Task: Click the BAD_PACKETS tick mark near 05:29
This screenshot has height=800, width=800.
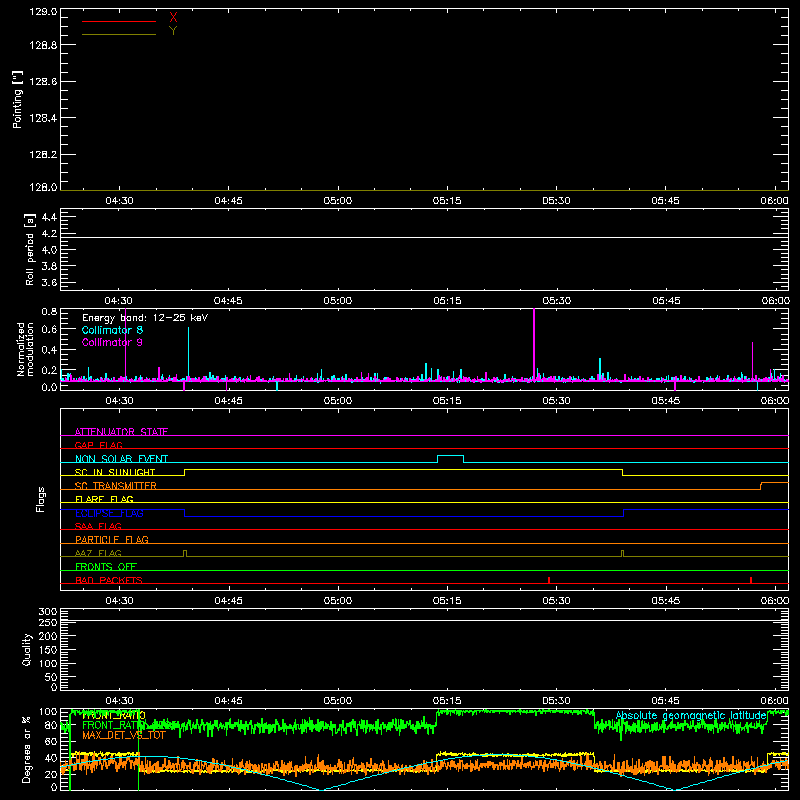Action: point(549,580)
